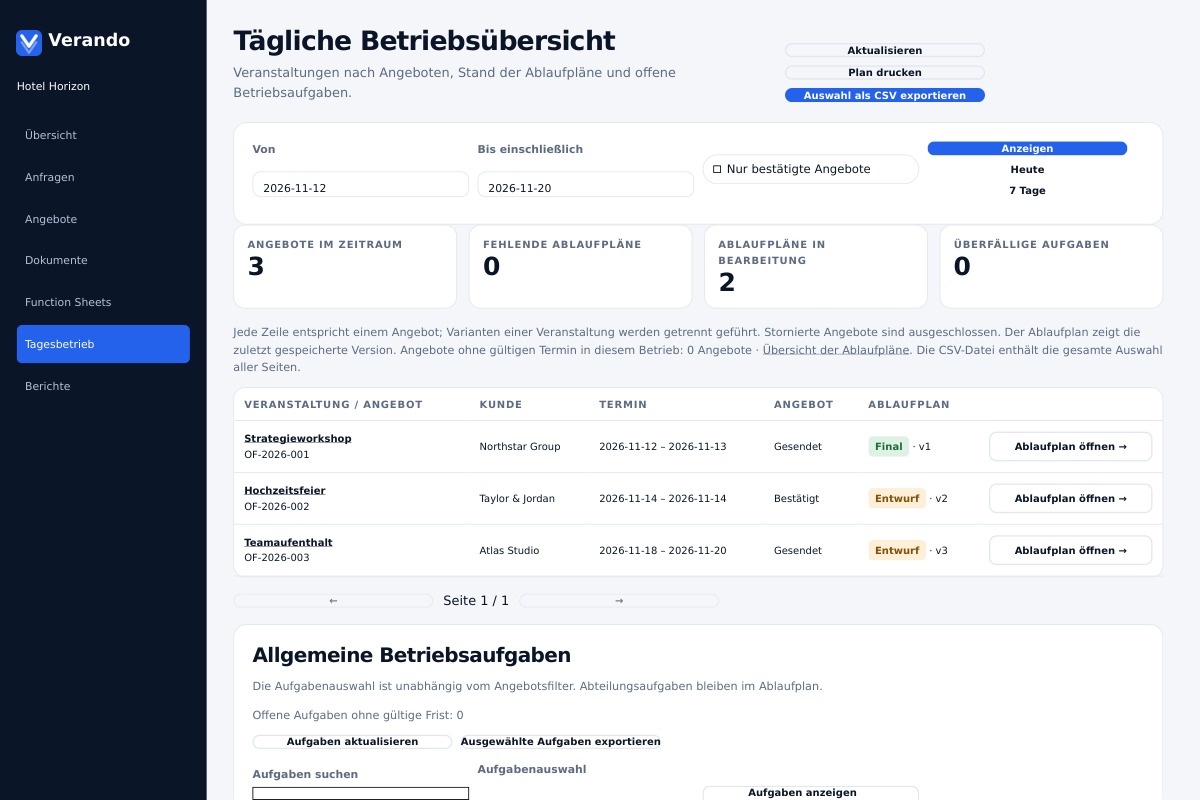Screen dimensions: 1200x800
Task: Open the Teamaufenthalt event link
Action: 288,542
